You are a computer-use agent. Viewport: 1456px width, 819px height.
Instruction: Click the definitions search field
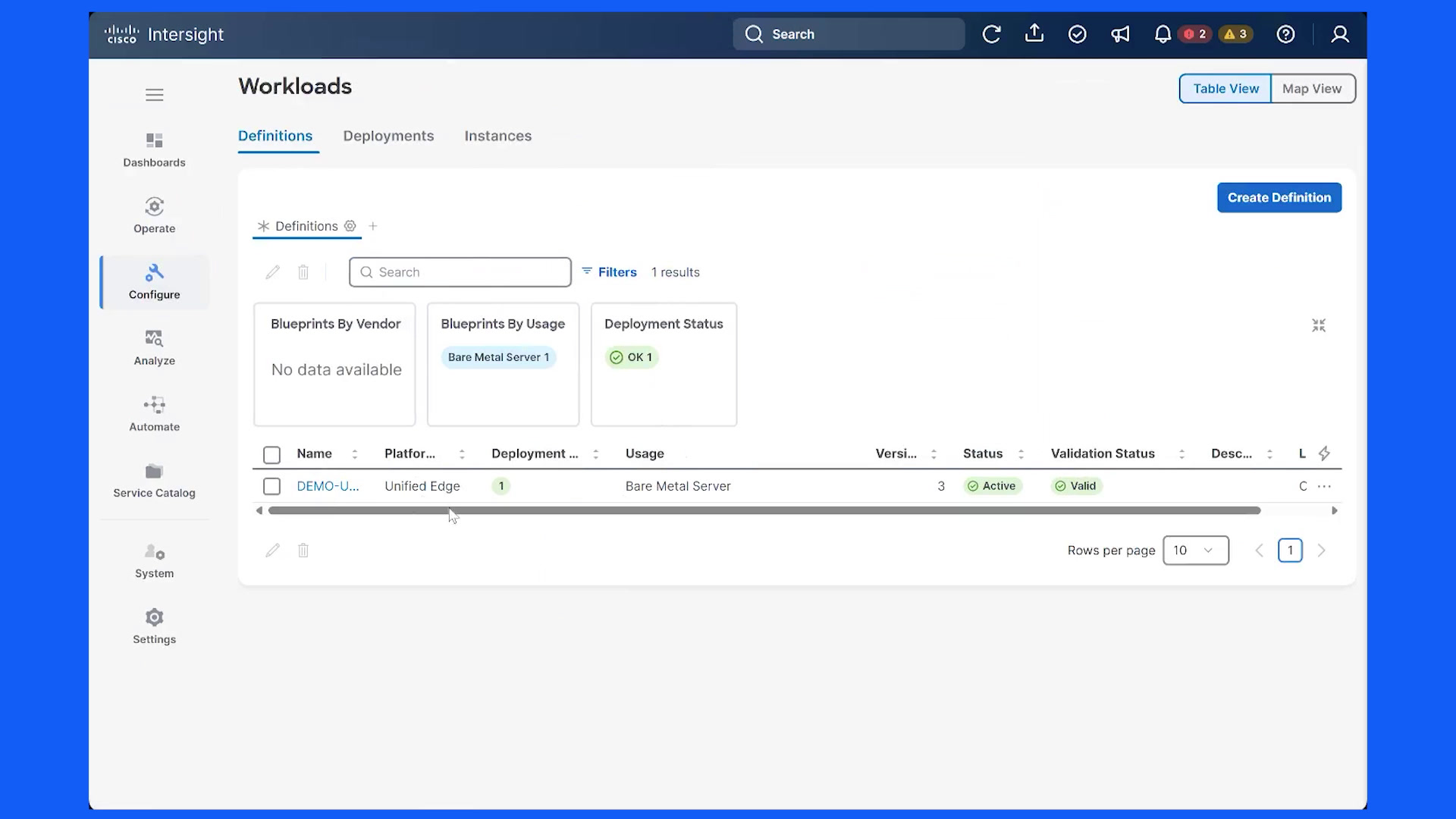(460, 272)
